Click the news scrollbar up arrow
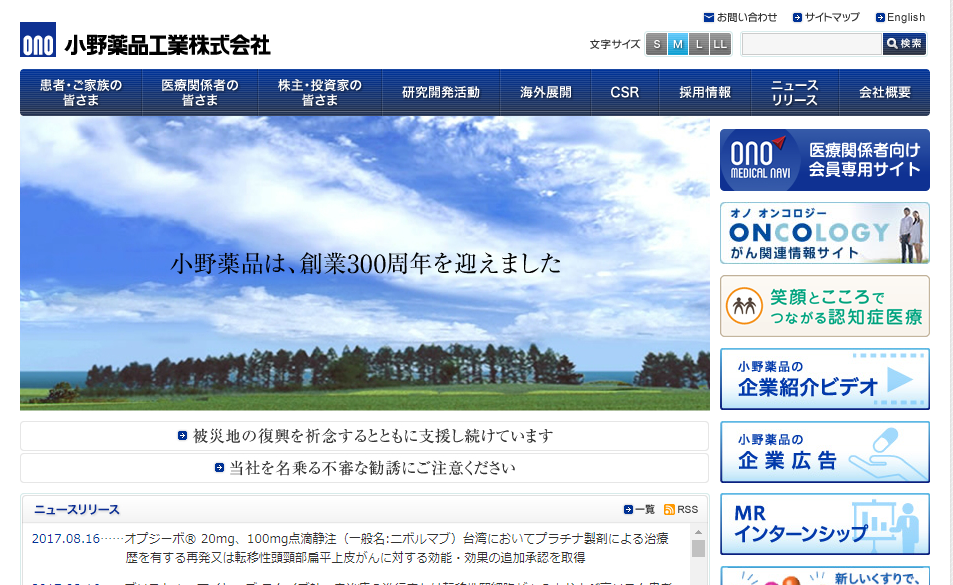Screen dimensions: 953x585 coord(698,532)
